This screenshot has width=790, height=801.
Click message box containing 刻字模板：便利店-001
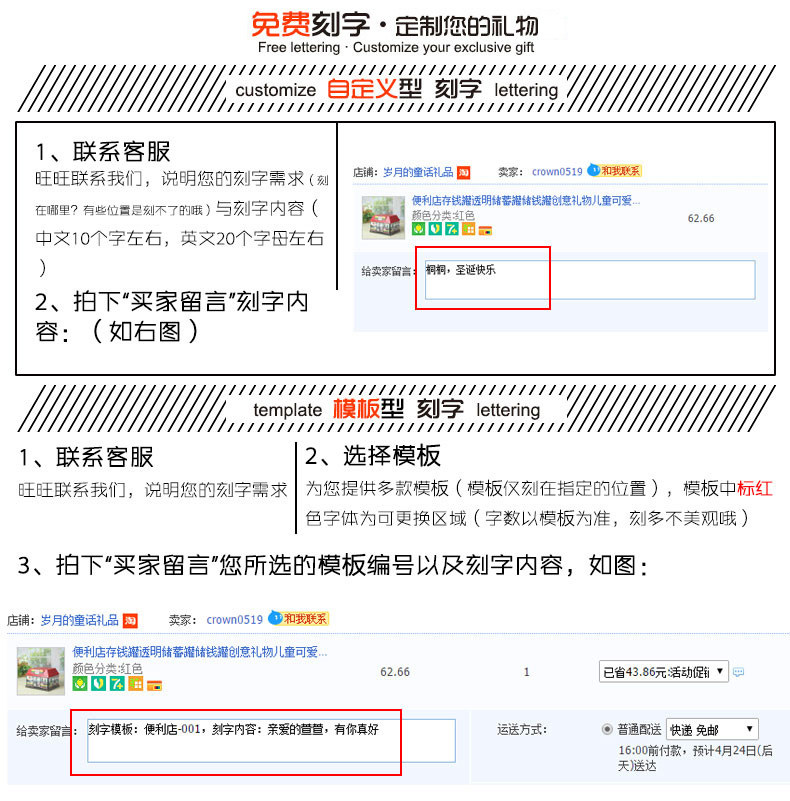click(271, 741)
